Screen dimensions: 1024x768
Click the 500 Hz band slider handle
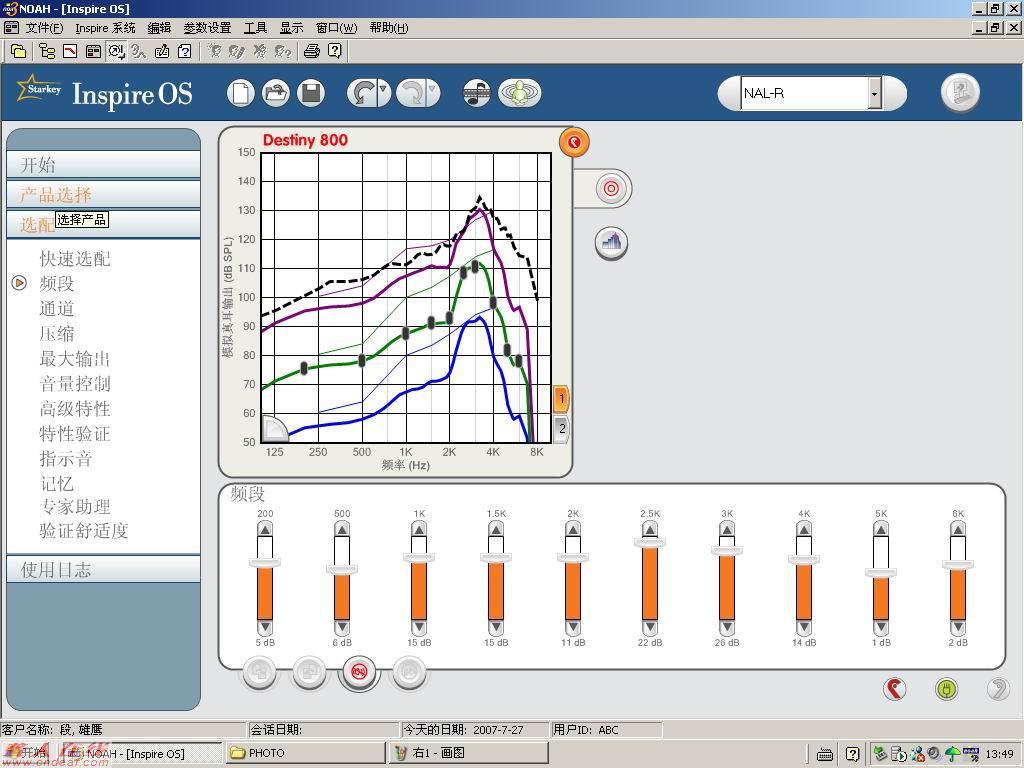(x=342, y=569)
